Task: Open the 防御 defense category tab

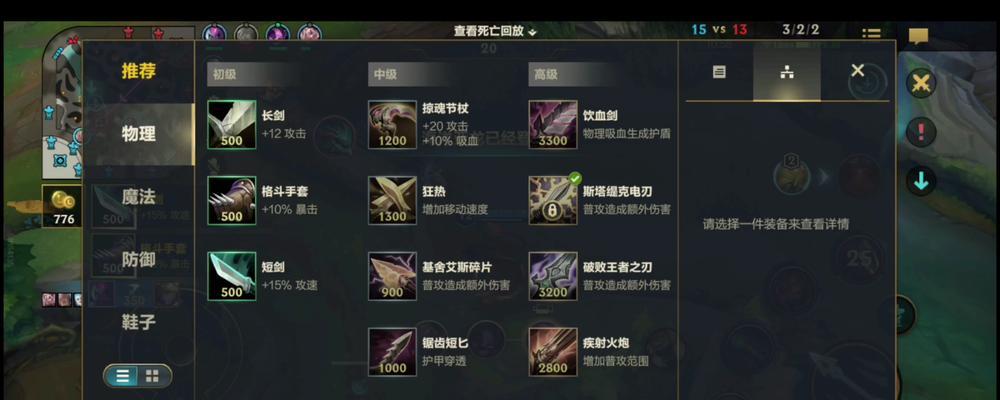Action: (x=138, y=259)
